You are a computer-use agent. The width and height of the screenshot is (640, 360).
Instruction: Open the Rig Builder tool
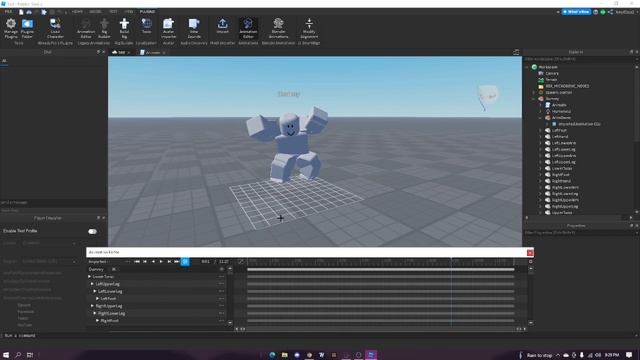104,28
